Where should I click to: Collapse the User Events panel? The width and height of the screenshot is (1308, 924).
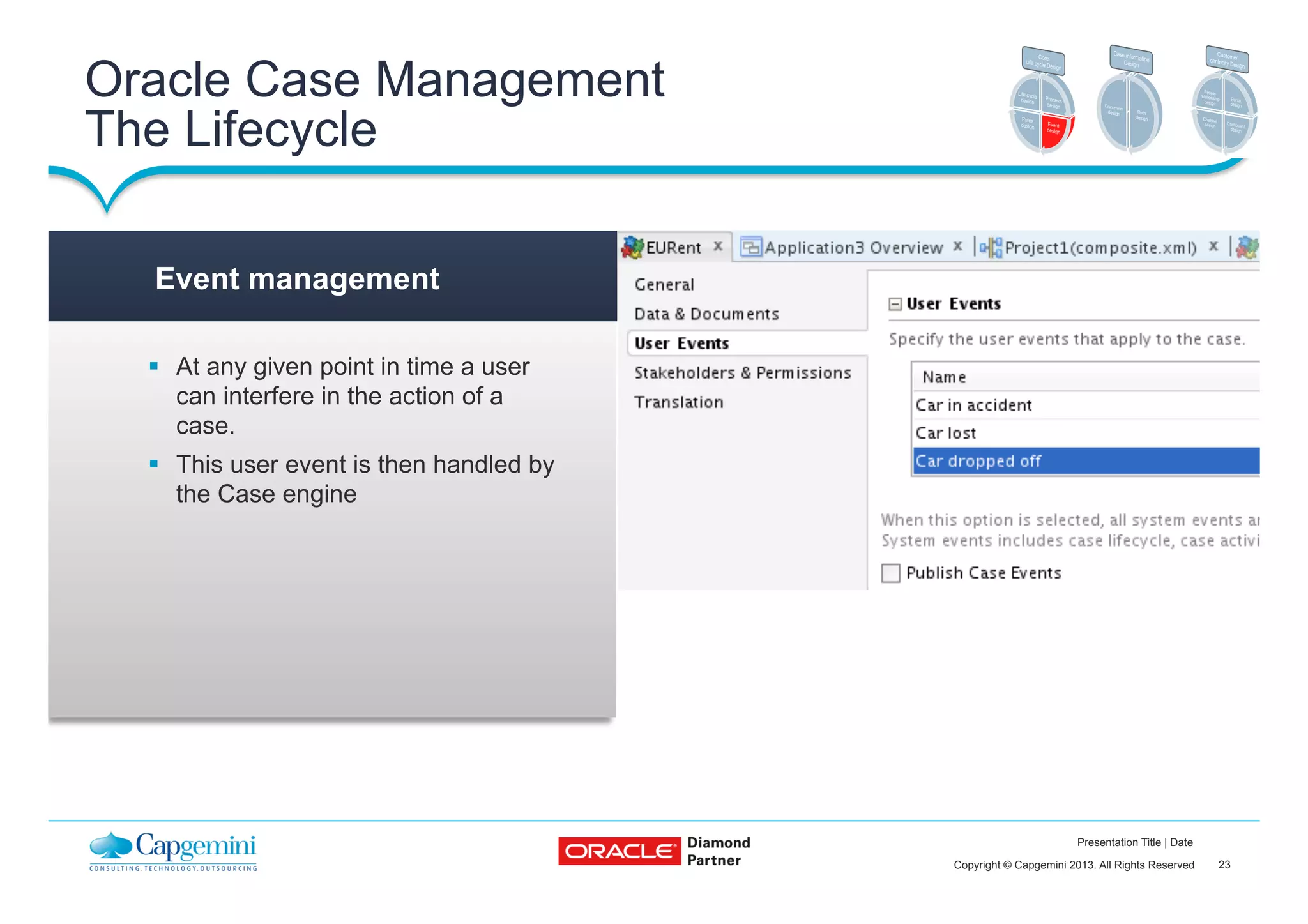(x=895, y=304)
